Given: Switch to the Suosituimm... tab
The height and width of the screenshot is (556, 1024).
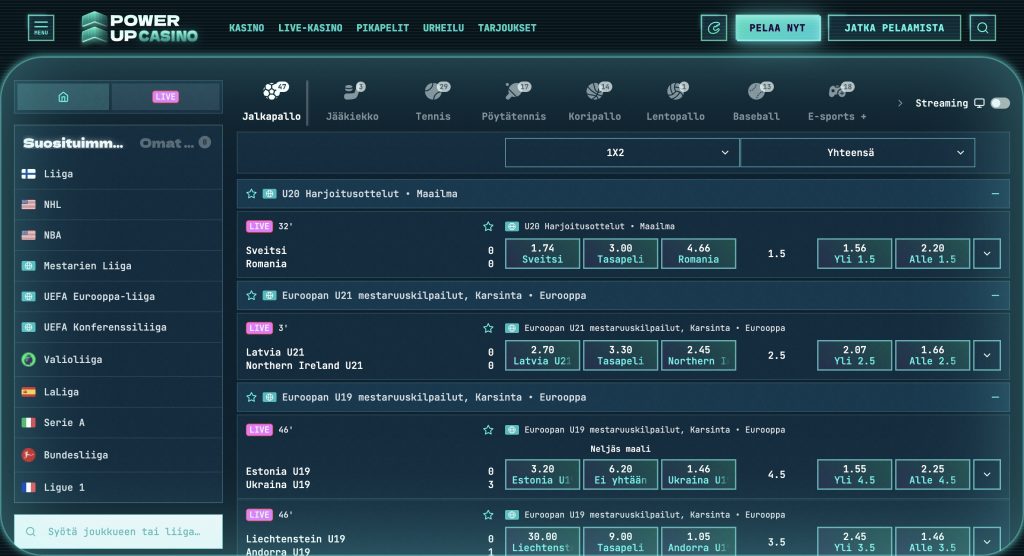Looking at the screenshot, I should coord(73,143).
